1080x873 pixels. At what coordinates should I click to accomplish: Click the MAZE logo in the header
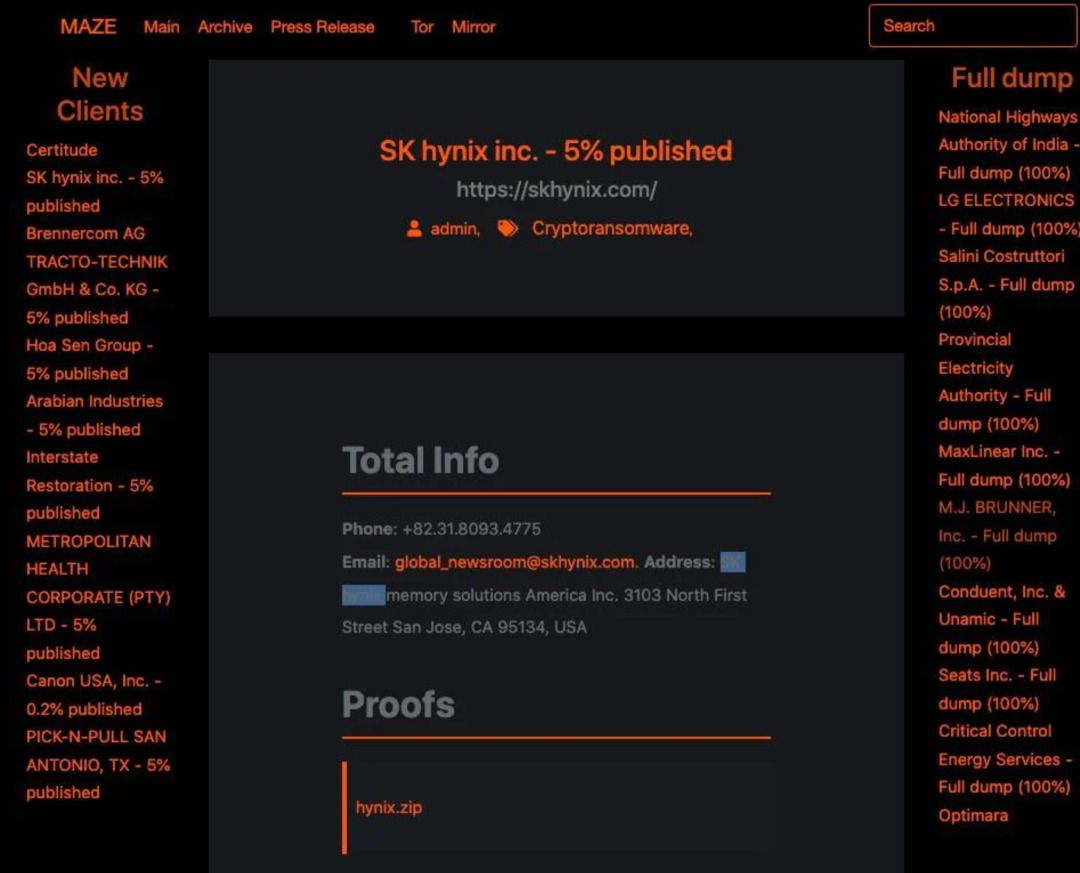(x=88, y=27)
